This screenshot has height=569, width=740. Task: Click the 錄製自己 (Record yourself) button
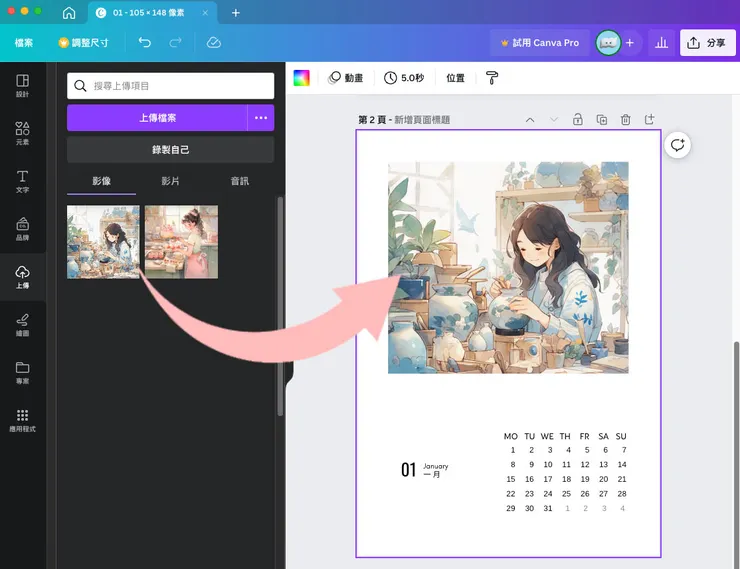coord(170,150)
